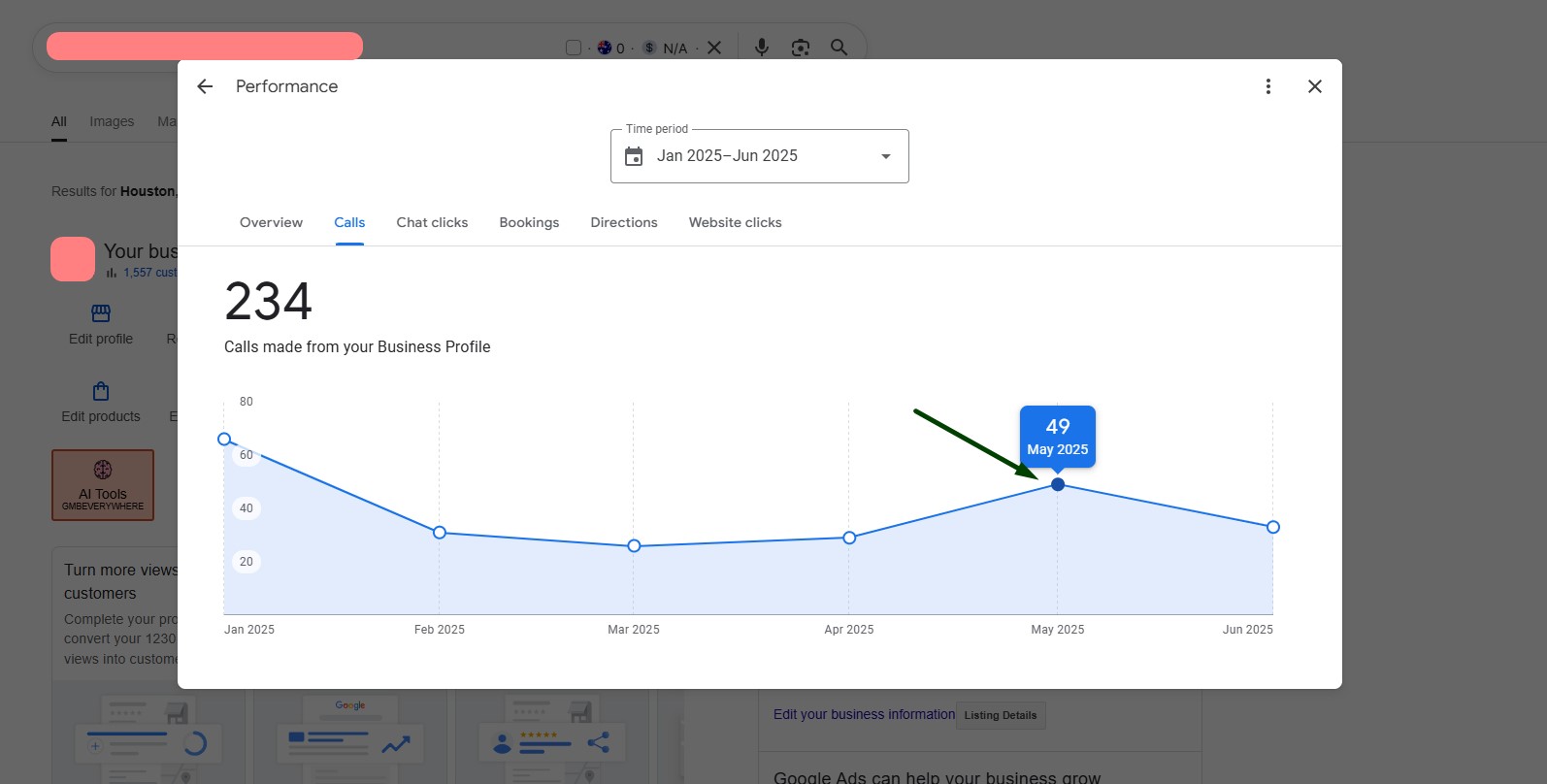Click the 234 total calls number

269,301
